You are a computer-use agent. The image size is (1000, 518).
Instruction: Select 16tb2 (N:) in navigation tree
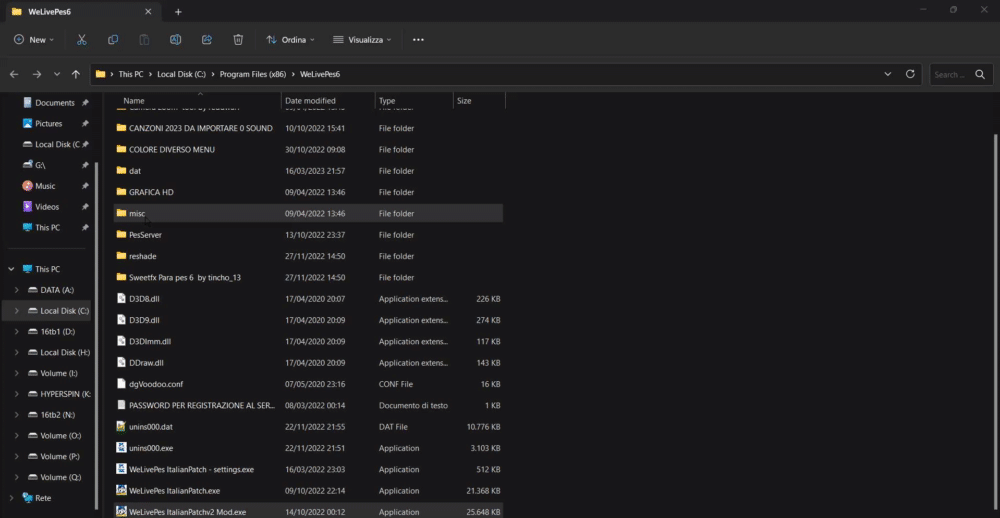click(x=58, y=415)
